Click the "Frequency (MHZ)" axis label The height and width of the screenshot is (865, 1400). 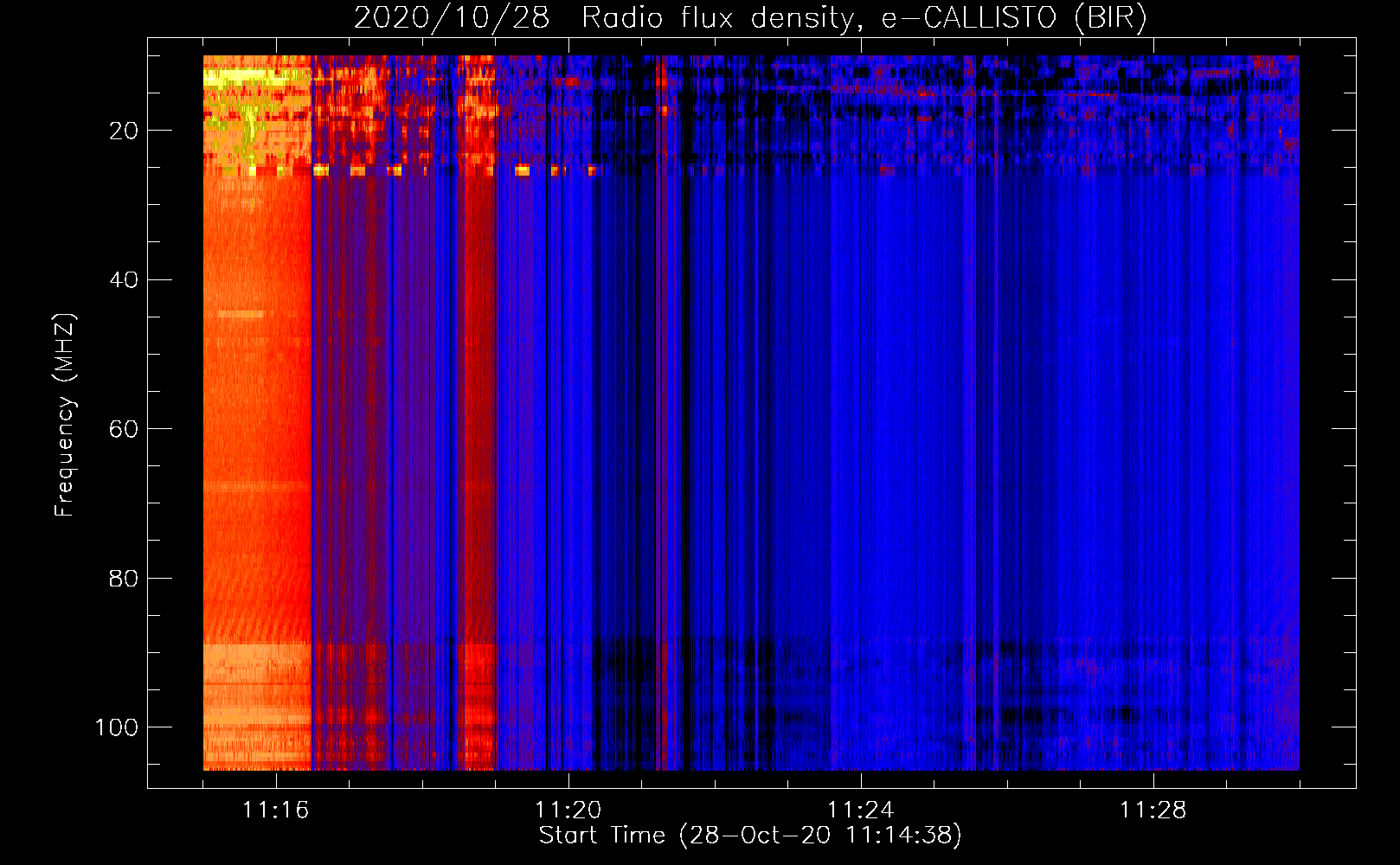pos(65,414)
